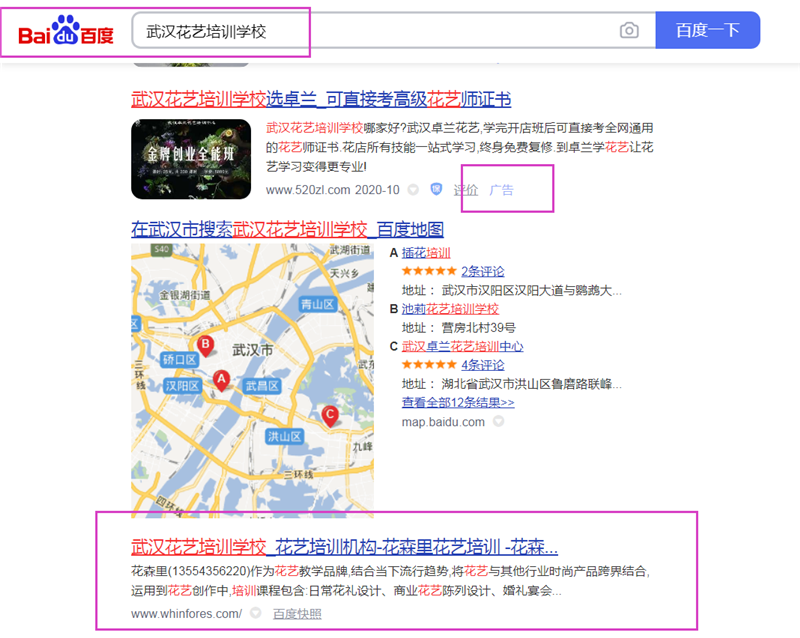Screen dimensions: 800x638
Task: Click the 百度一下 search button
Action: click(708, 30)
